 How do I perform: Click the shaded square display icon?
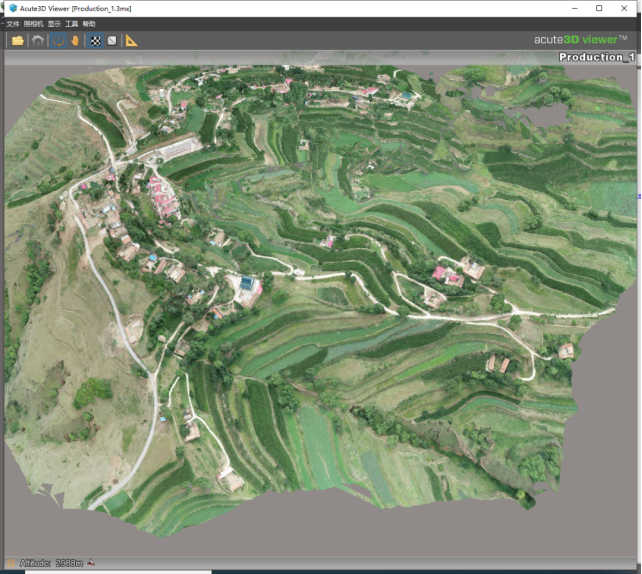pyautogui.click(x=111, y=41)
